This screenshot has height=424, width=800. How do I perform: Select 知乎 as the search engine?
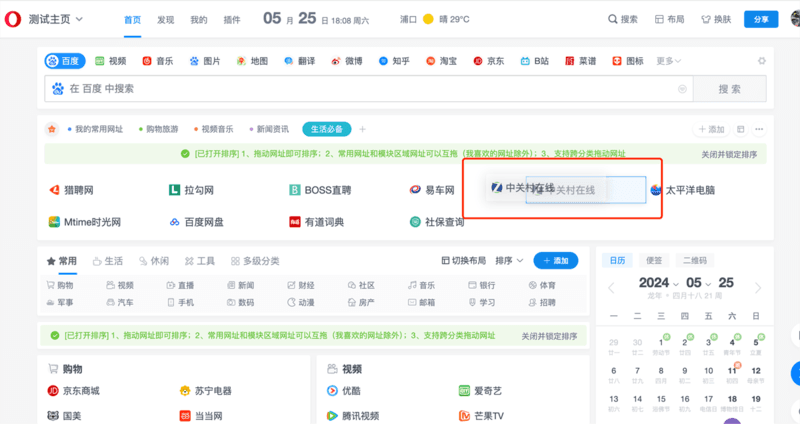398,61
